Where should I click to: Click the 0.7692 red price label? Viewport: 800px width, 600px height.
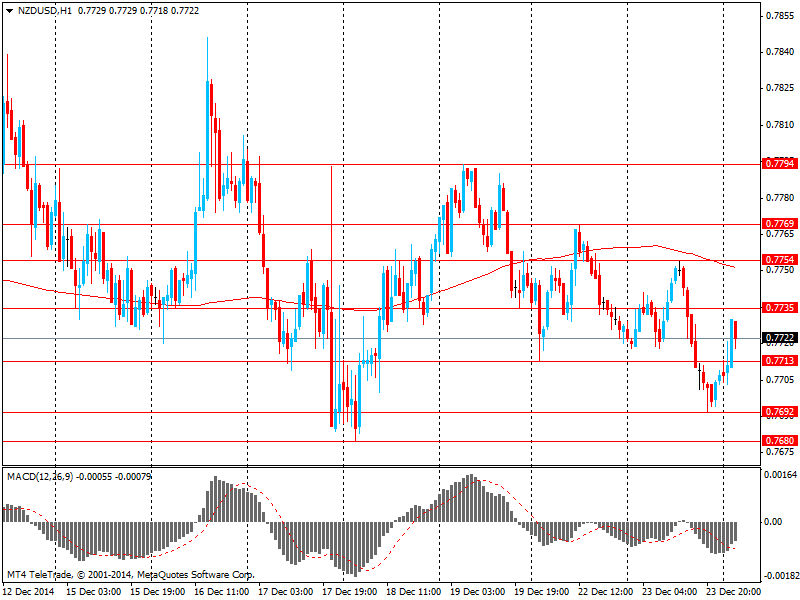point(778,411)
